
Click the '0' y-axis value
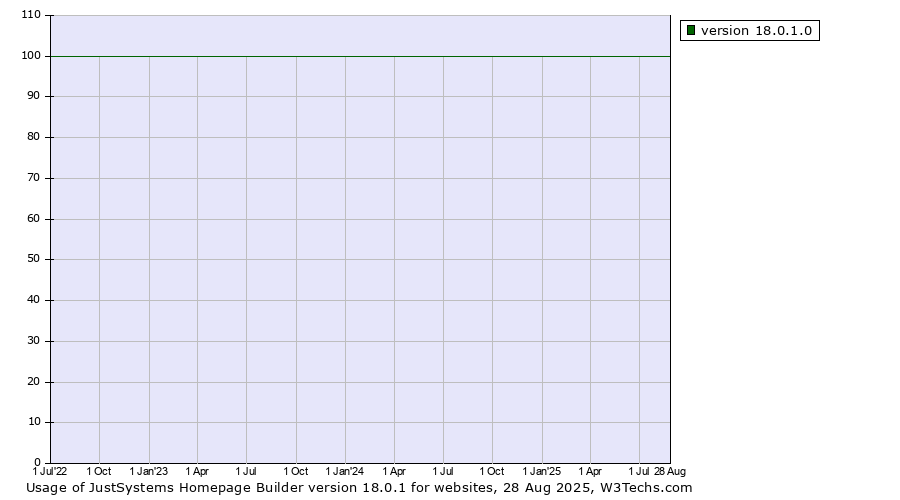pyautogui.click(x=37, y=463)
